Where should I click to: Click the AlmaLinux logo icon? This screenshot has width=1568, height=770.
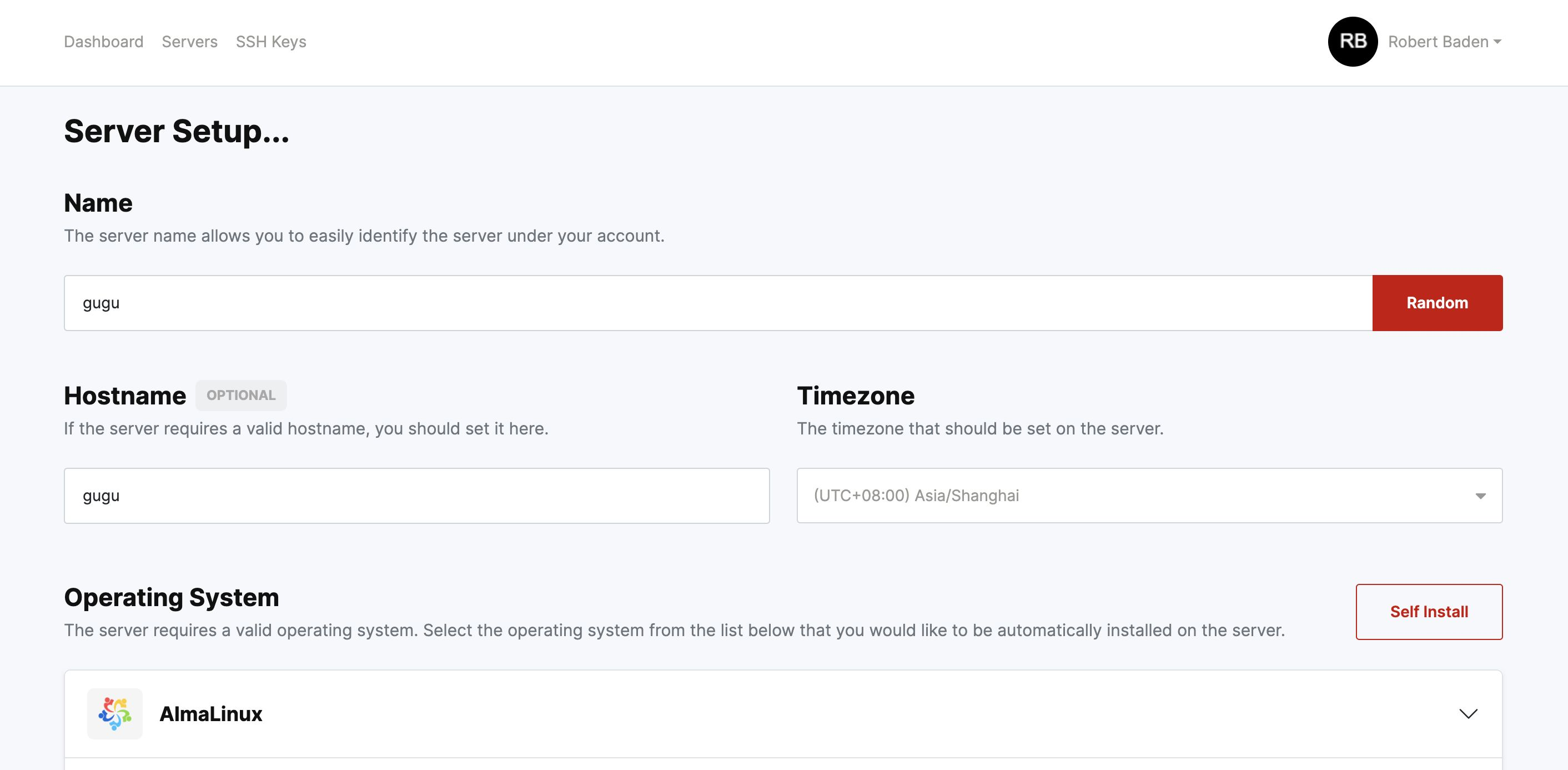(x=115, y=713)
